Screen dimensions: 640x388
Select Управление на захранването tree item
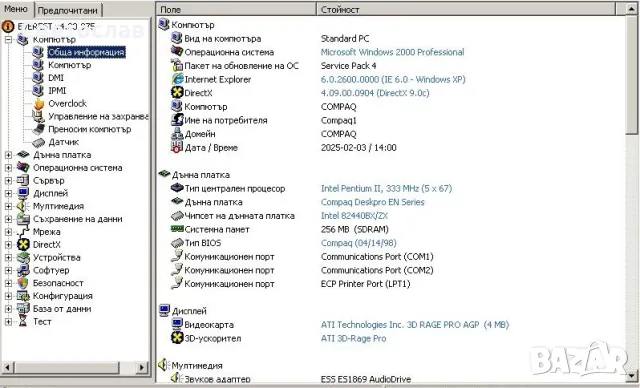[98, 117]
